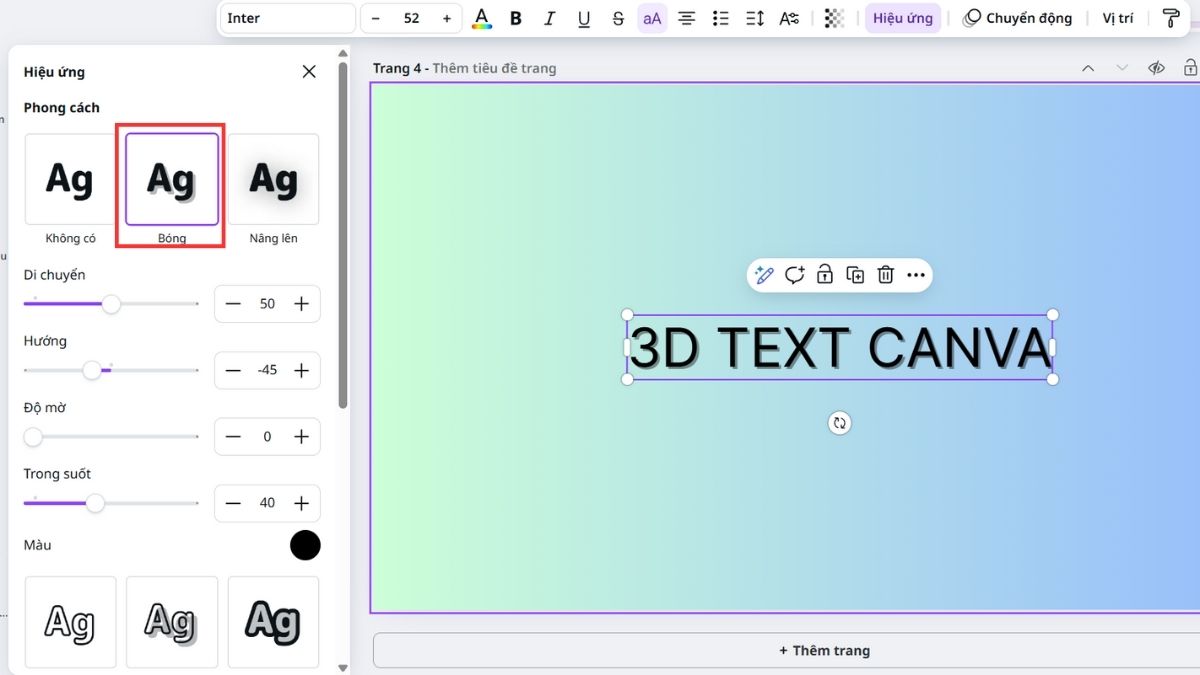Increase font size with toolbar plus
Image resolution: width=1200 pixels, height=675 pixels.
tap(446, 18)
